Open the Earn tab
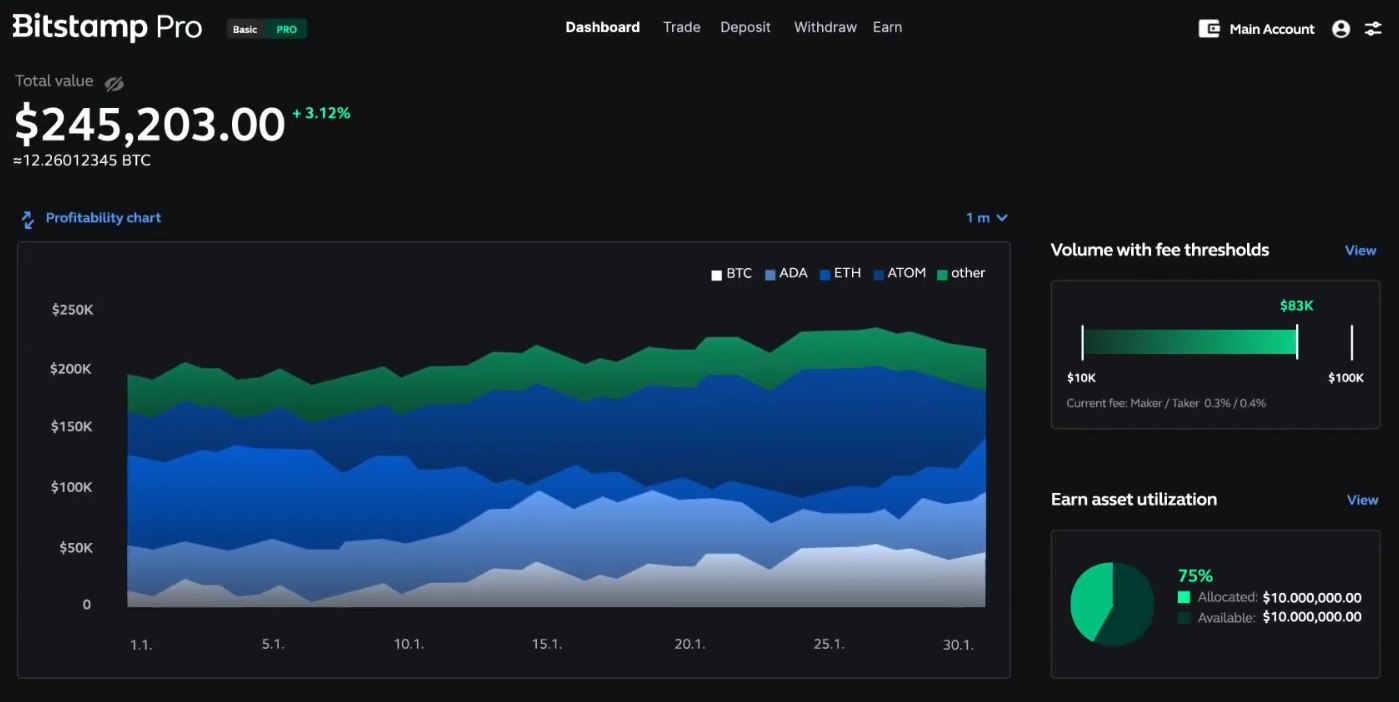Screen dimensions: 1399x702 tap(888, 27)
